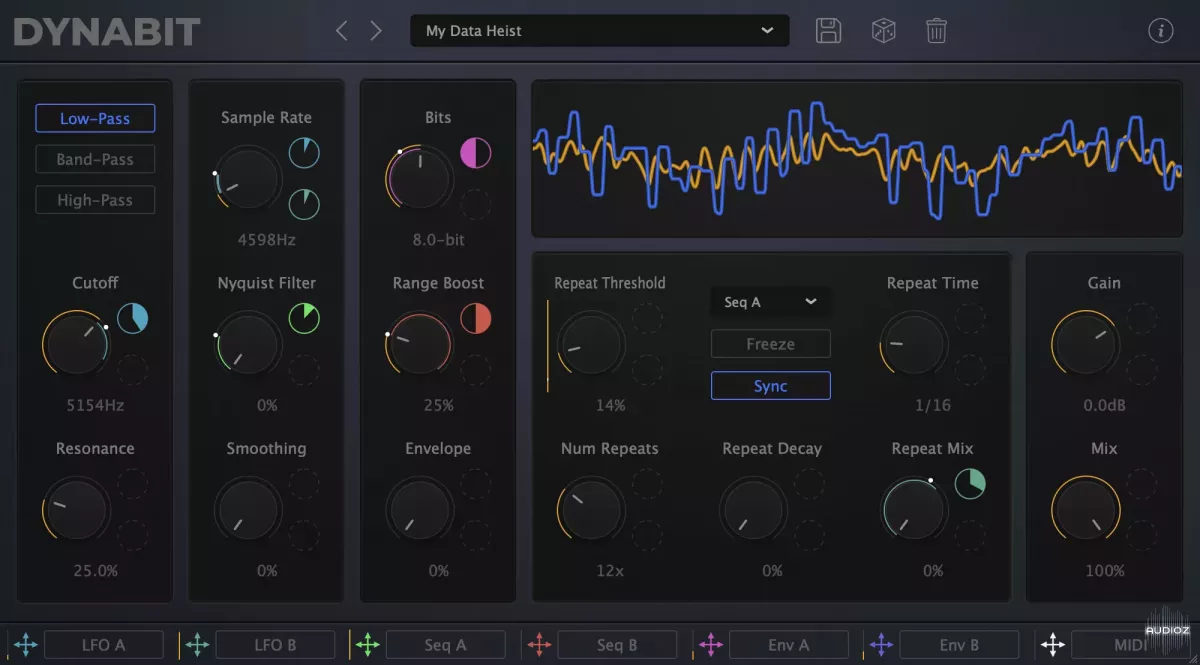Click the Repeat Time knob

[914, 344]
